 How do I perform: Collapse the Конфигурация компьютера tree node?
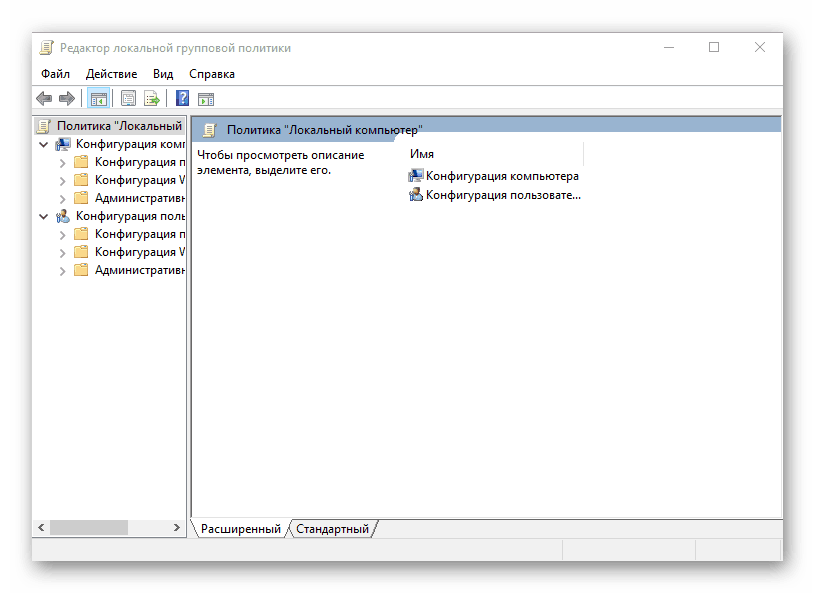pos(44,144)
